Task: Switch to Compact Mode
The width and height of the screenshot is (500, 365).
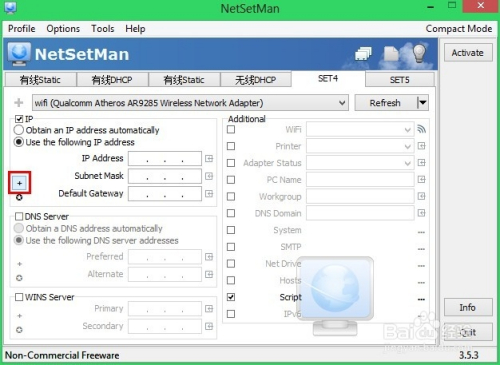Action: click(459, 29)
